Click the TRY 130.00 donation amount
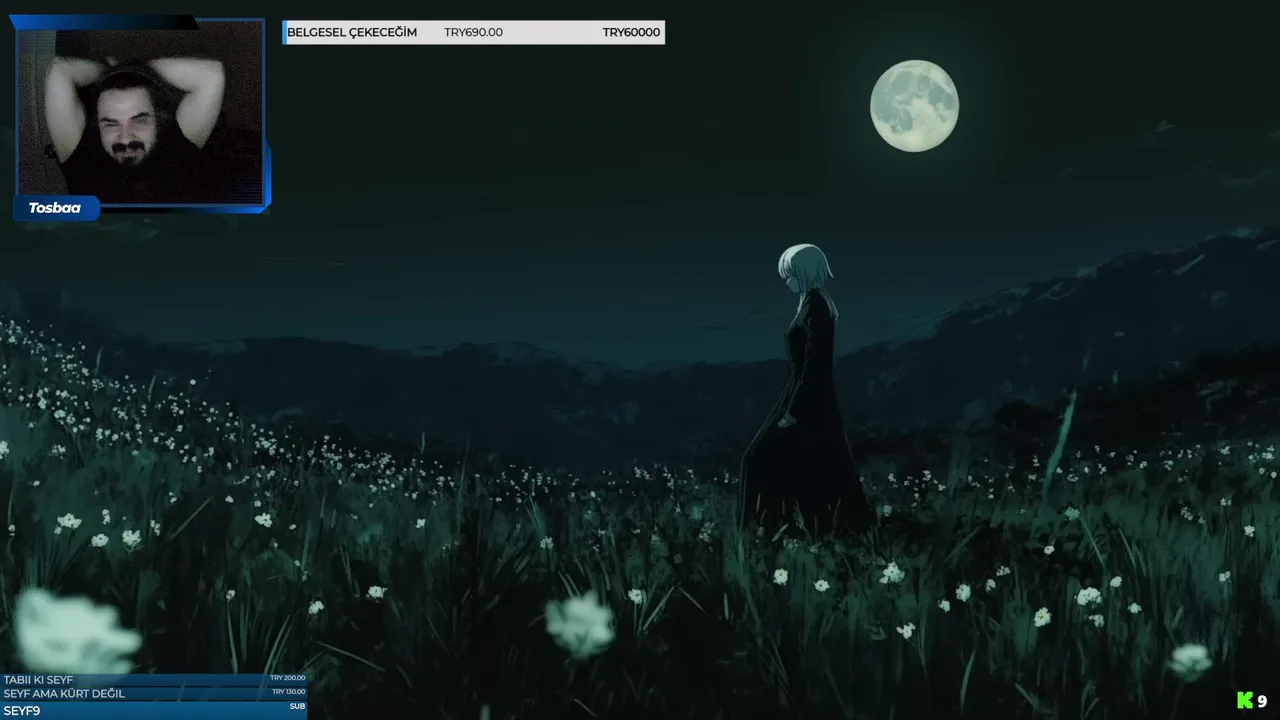Screen dimensions: 1280x720 click(x=289, y=692)
